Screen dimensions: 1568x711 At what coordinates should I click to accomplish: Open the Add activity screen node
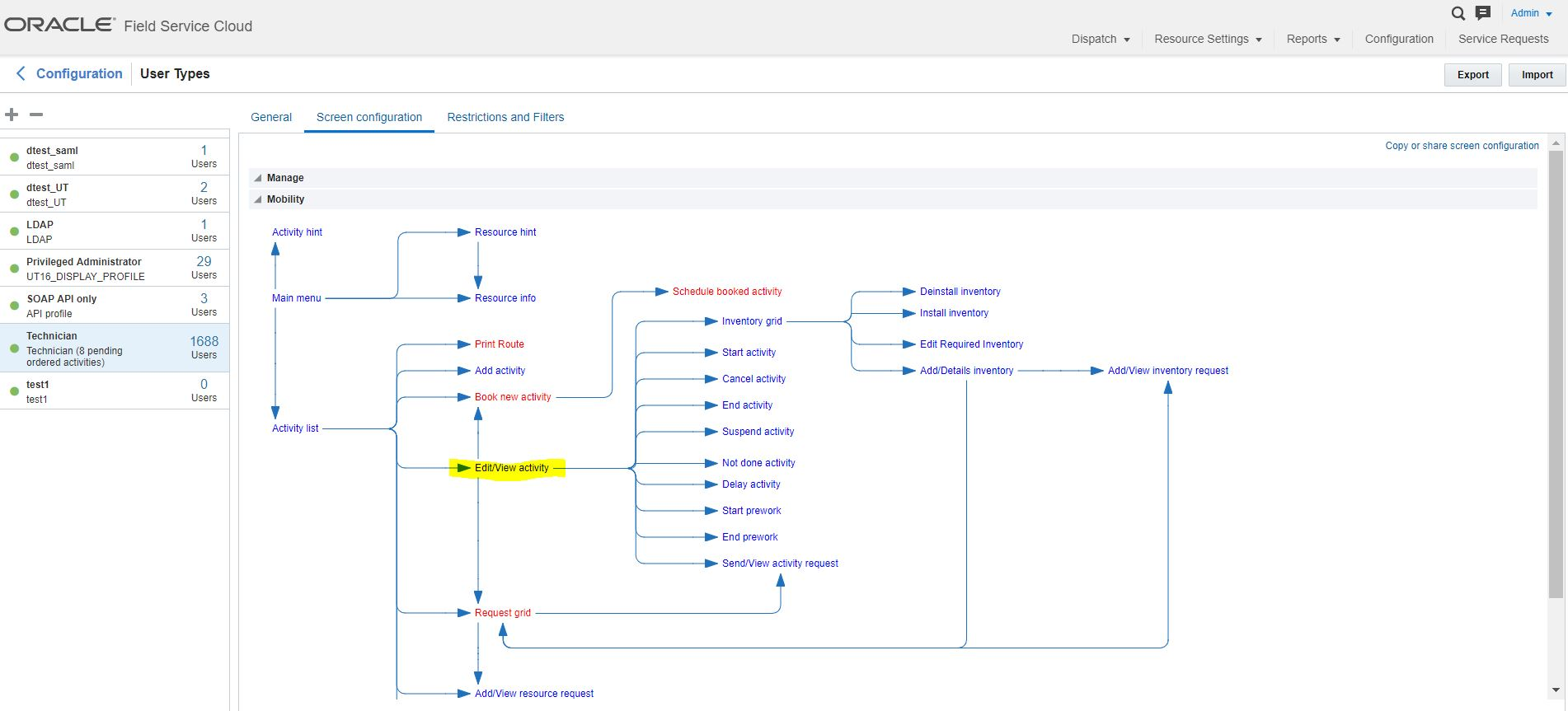tap(500, 371)
